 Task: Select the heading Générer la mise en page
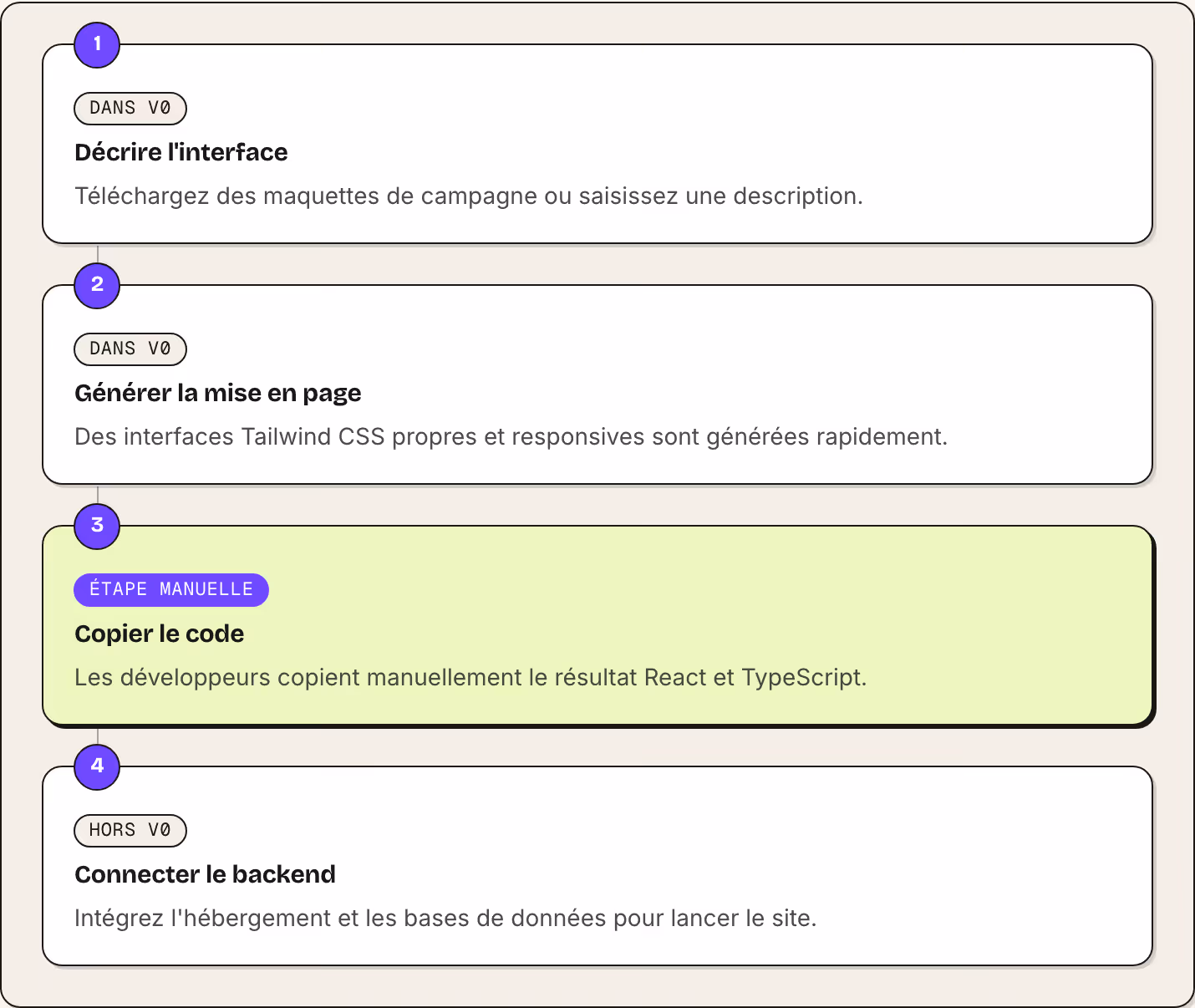(218, 393)
